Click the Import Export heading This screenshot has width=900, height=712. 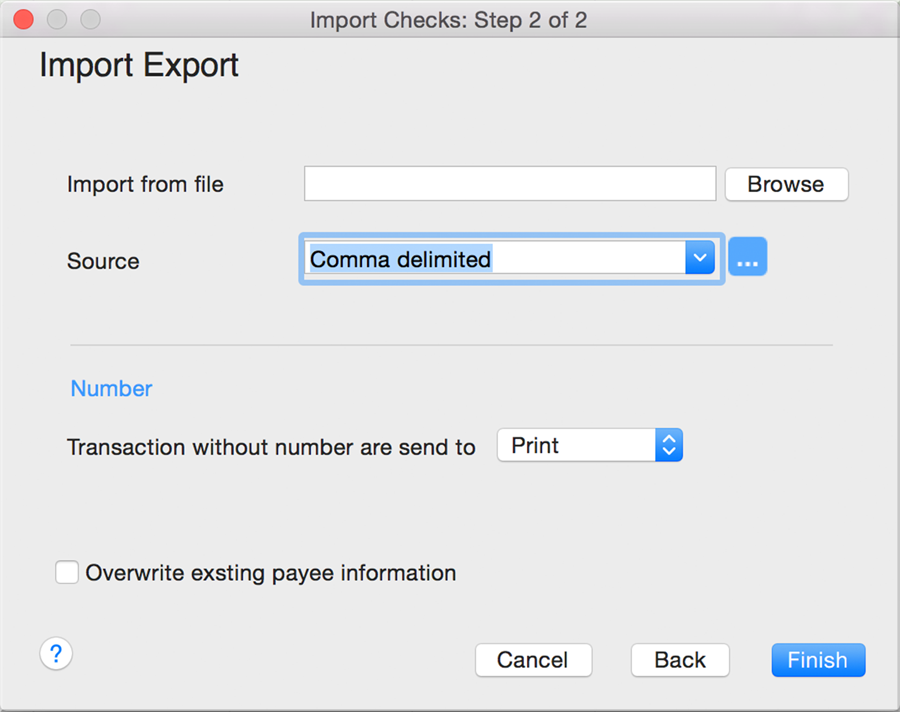(139, 65)
